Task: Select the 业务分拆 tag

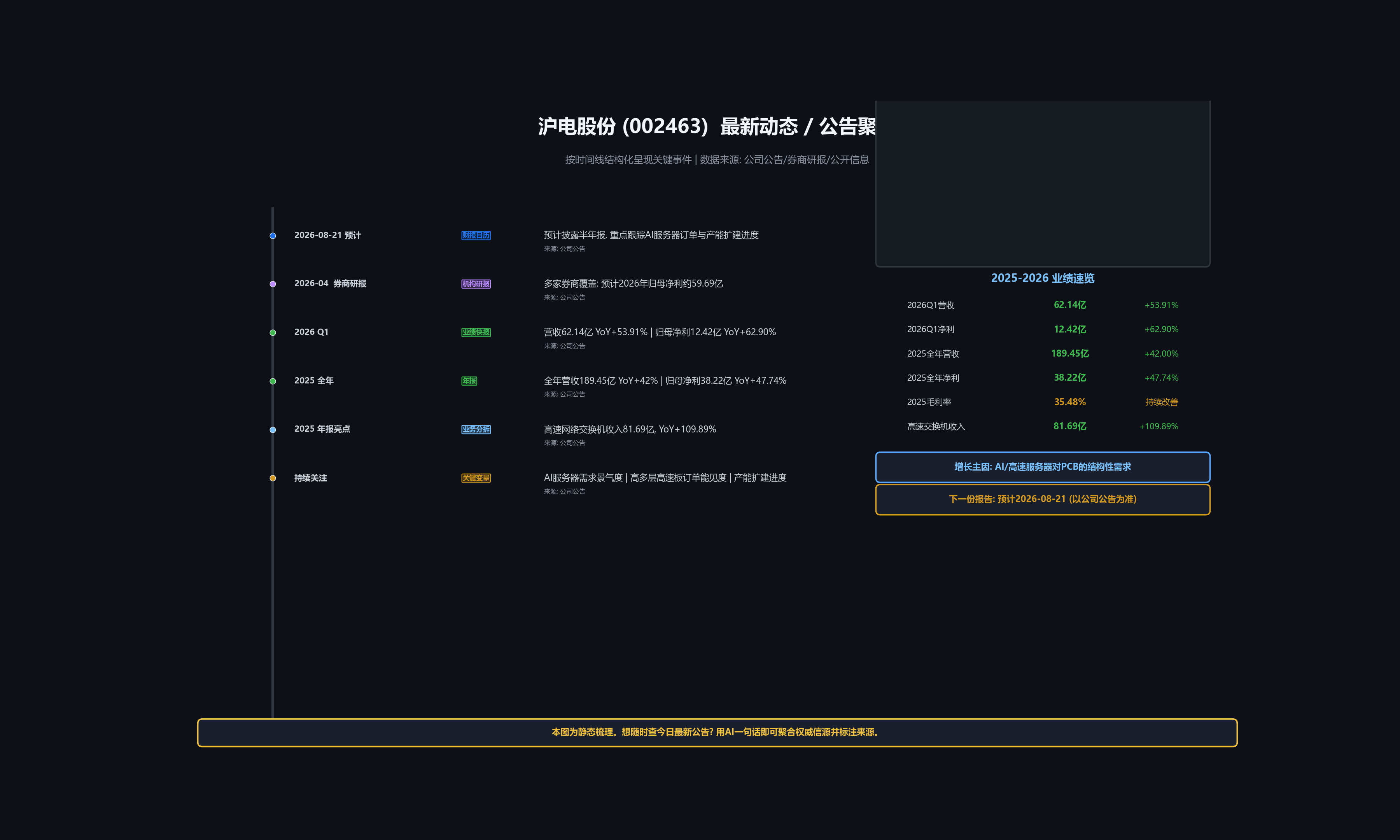Action: point(476,429)
